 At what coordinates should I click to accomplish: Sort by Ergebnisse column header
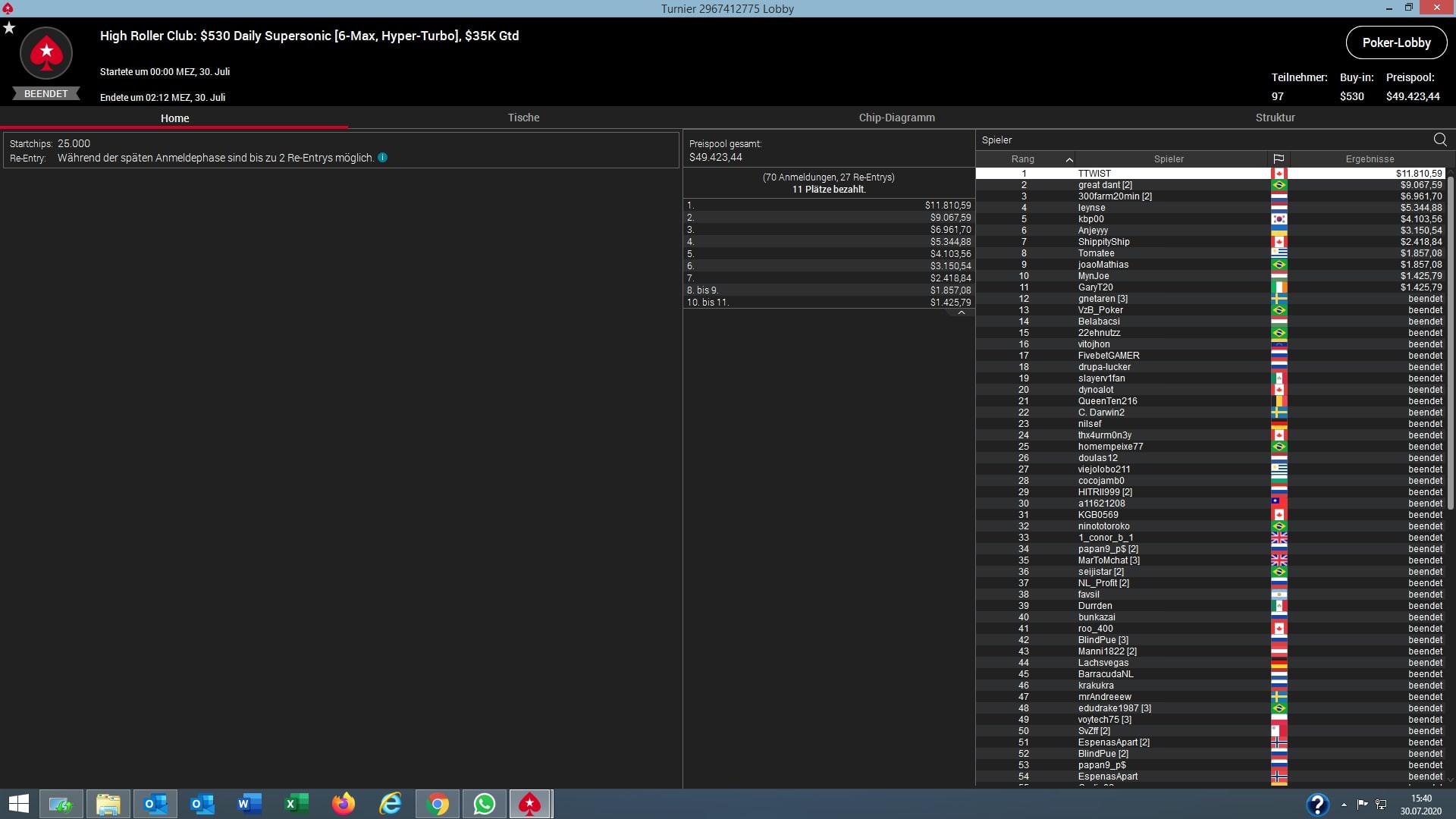point(1370,159)
